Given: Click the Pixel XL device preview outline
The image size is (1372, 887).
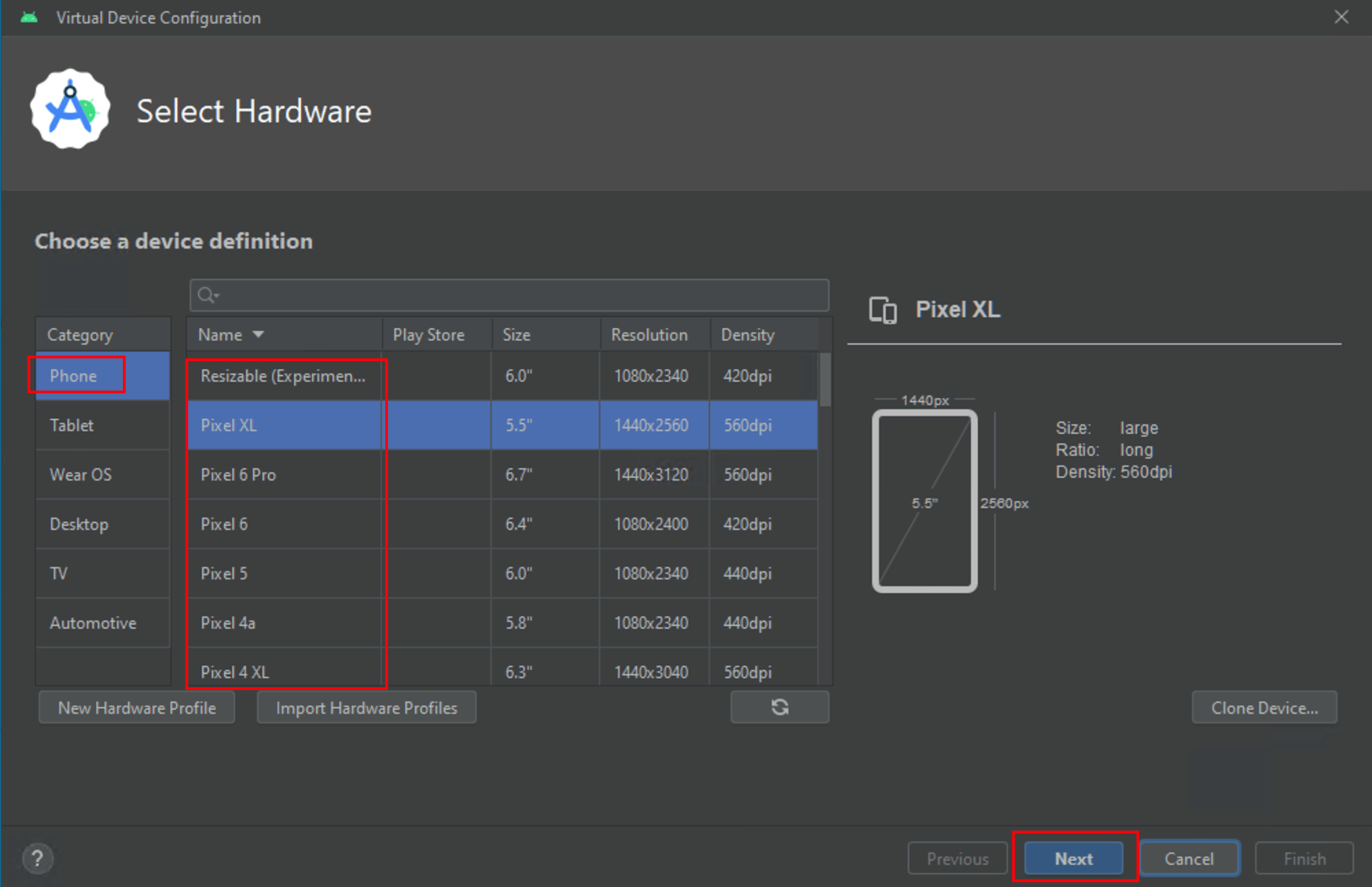Looking at the screenshot, I should 924,501.
